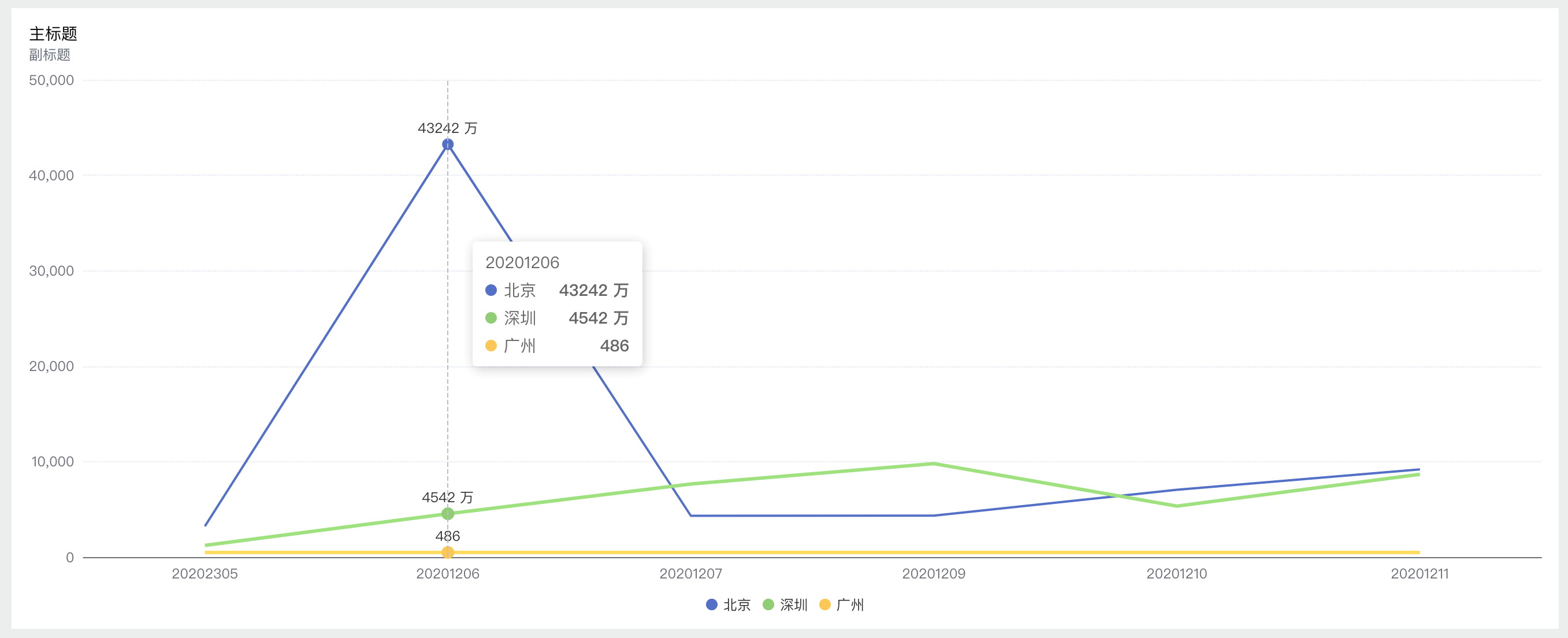1568x638 pixels.
Task: Click the yellow 广州 data point at 20201206
Action: click(x=447, y=552)
